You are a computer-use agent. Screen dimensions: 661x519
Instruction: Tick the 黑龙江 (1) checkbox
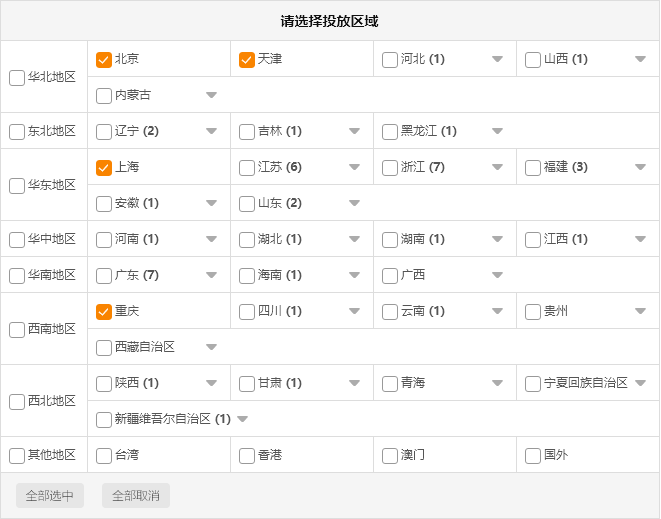pyautogui.click(x=390, y=132)
